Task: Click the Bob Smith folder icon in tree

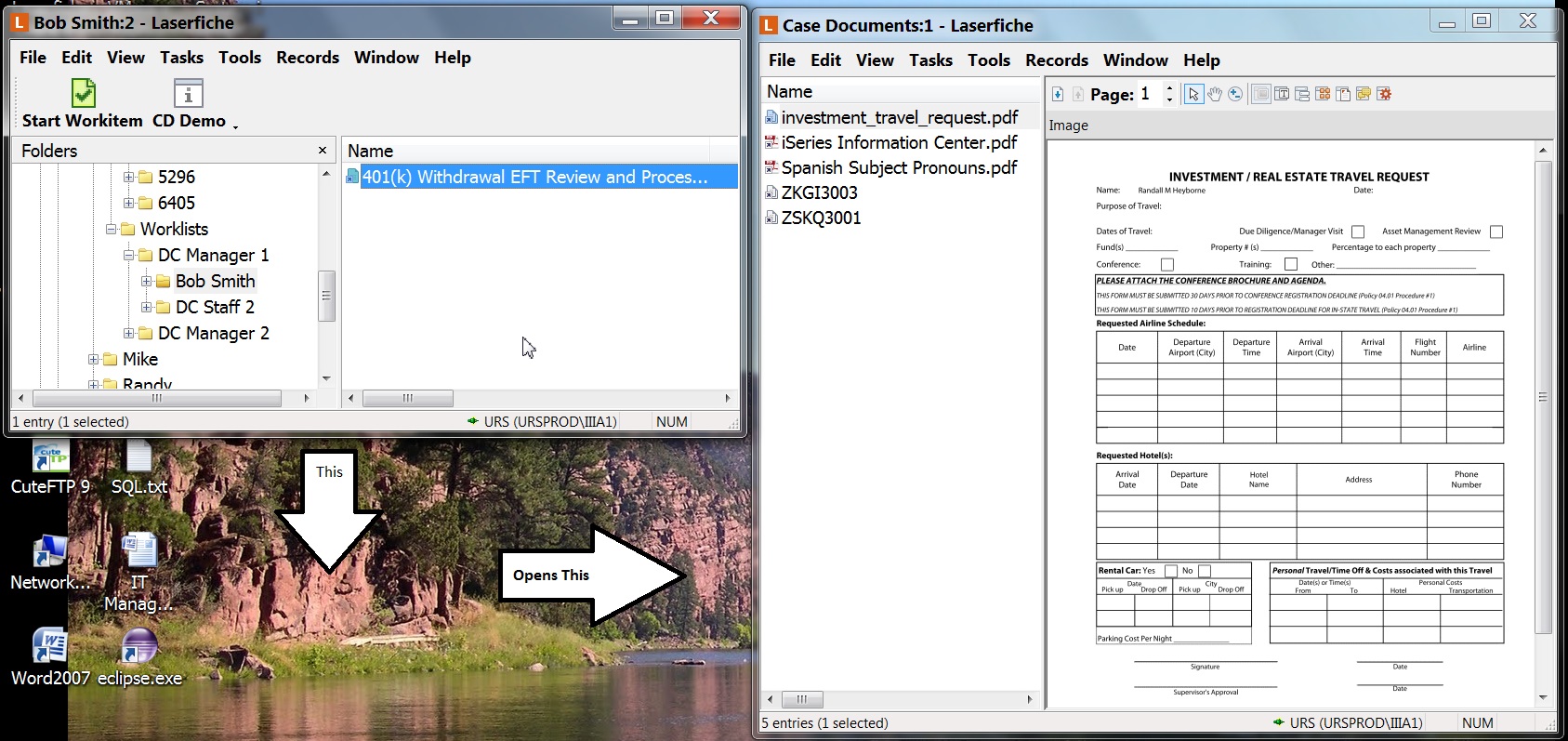Action: point(164,281)
